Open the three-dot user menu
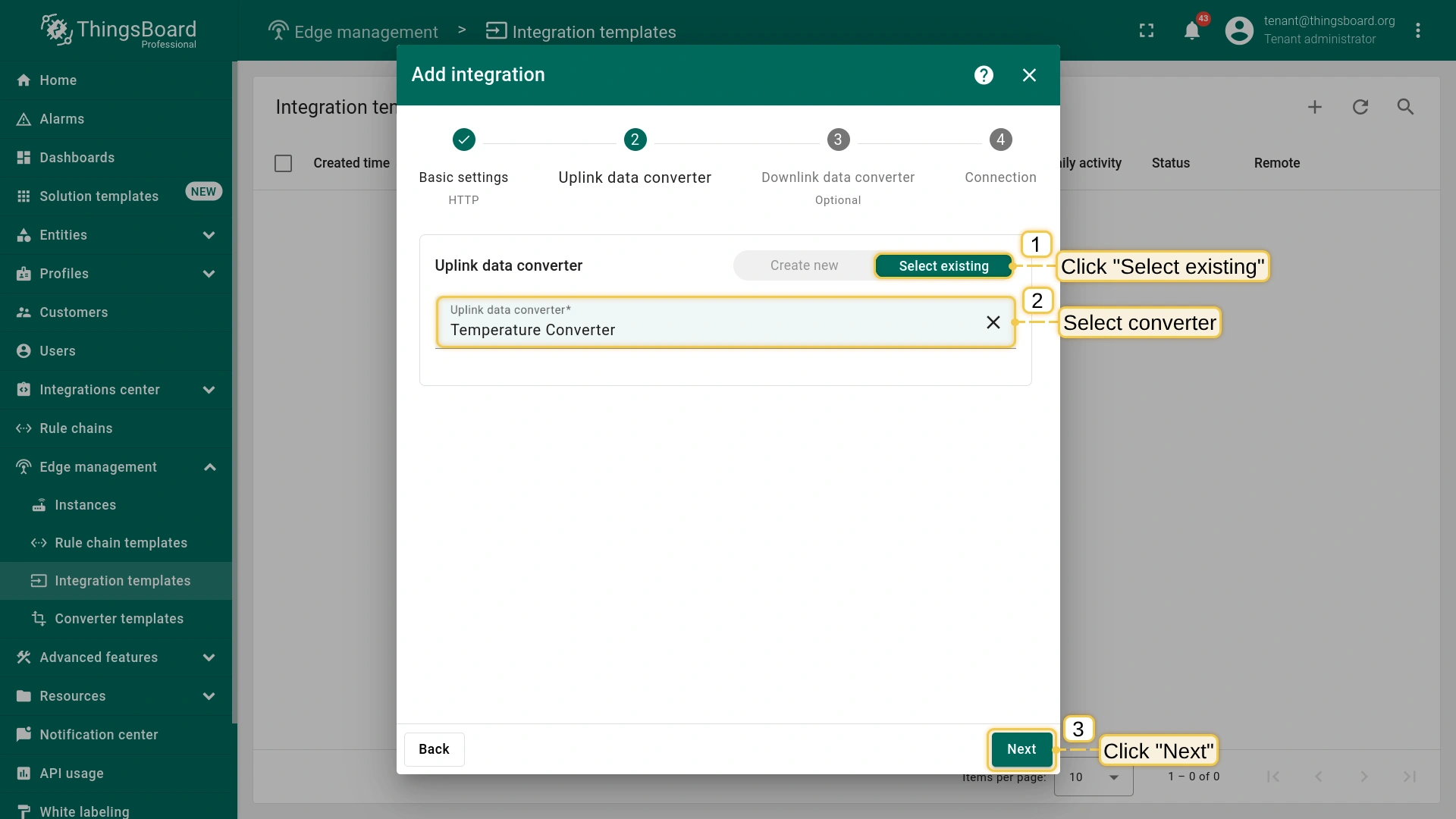The height and width of the screenshot is (819, 1456). click(1417, 31)
